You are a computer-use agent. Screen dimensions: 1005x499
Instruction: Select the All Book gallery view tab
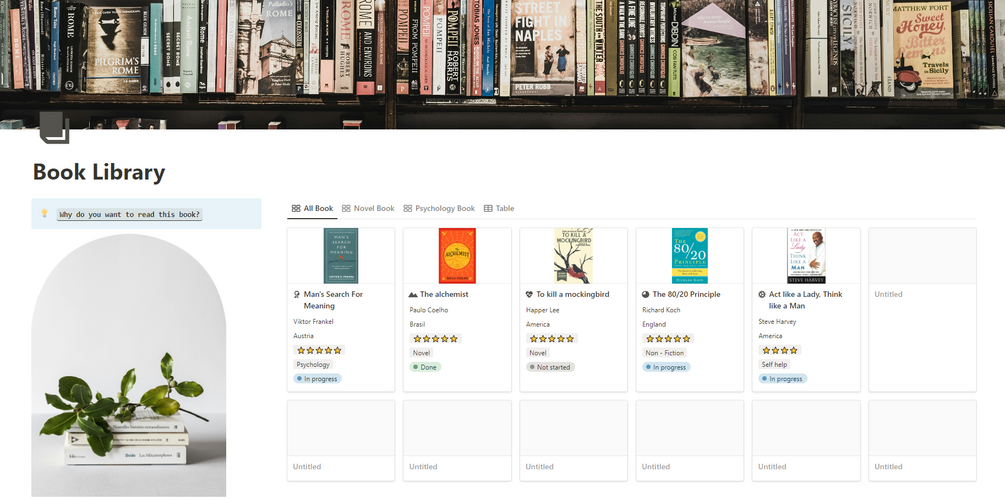coord(312,209)
